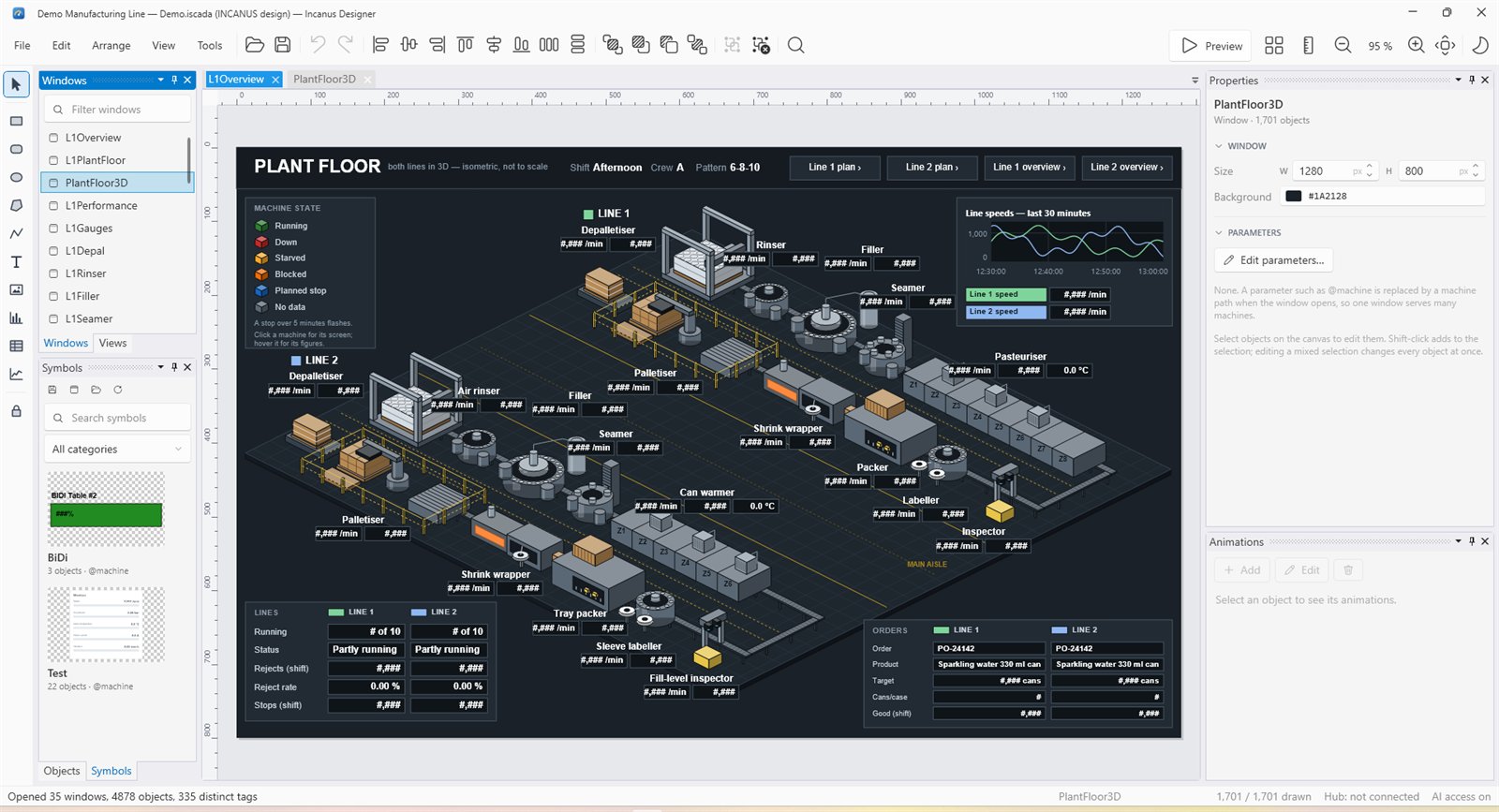Image resolution: width=1499 pixels, height=812 pixels.
Task: Open the All categories dropdown
Action: tap(117, 449)
